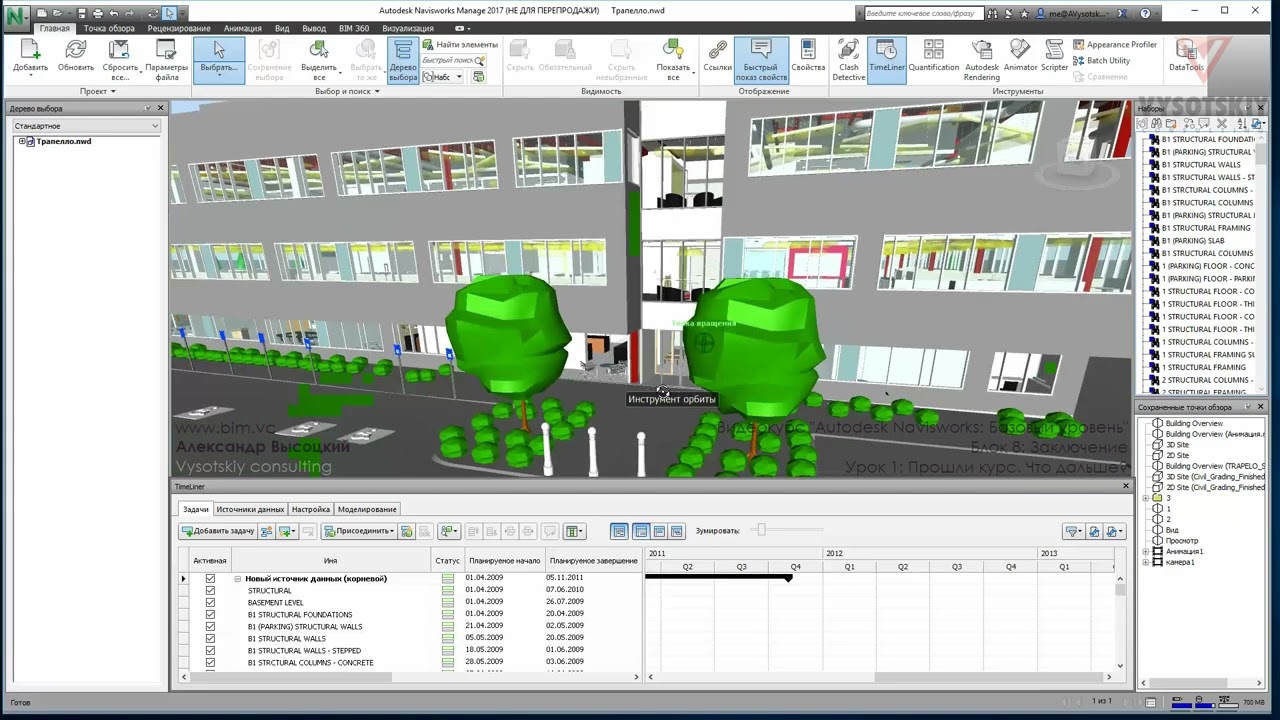Screen dimensions: 1280x720
Task: Select the 2D Site saved viewpoint
Action: coord(1177,455)
